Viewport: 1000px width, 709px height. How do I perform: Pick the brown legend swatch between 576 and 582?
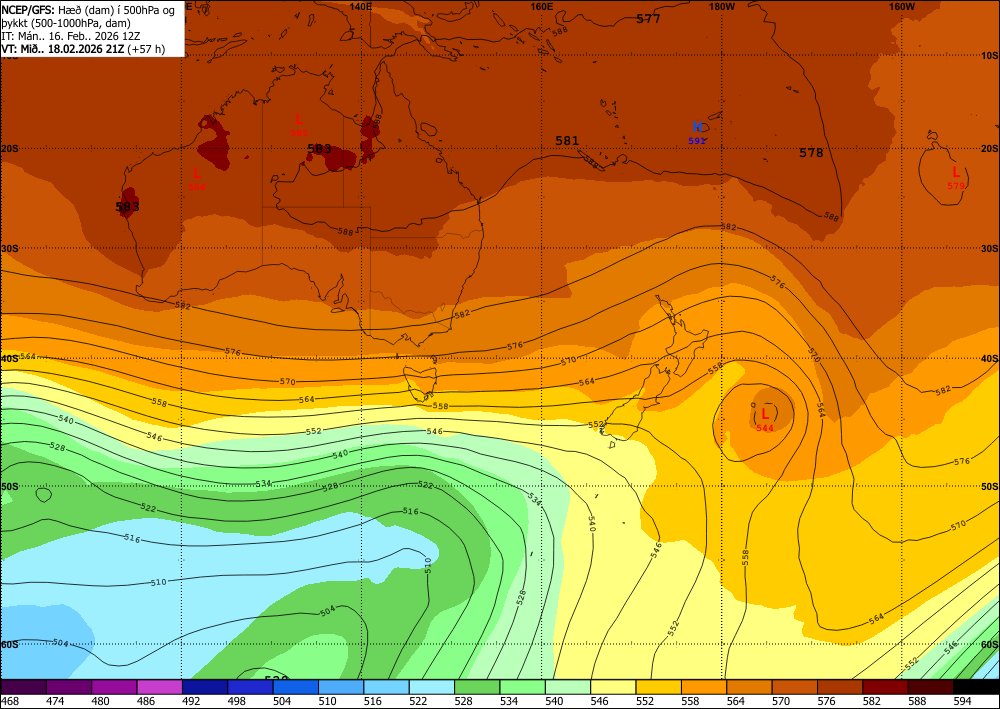click(839, 687)
